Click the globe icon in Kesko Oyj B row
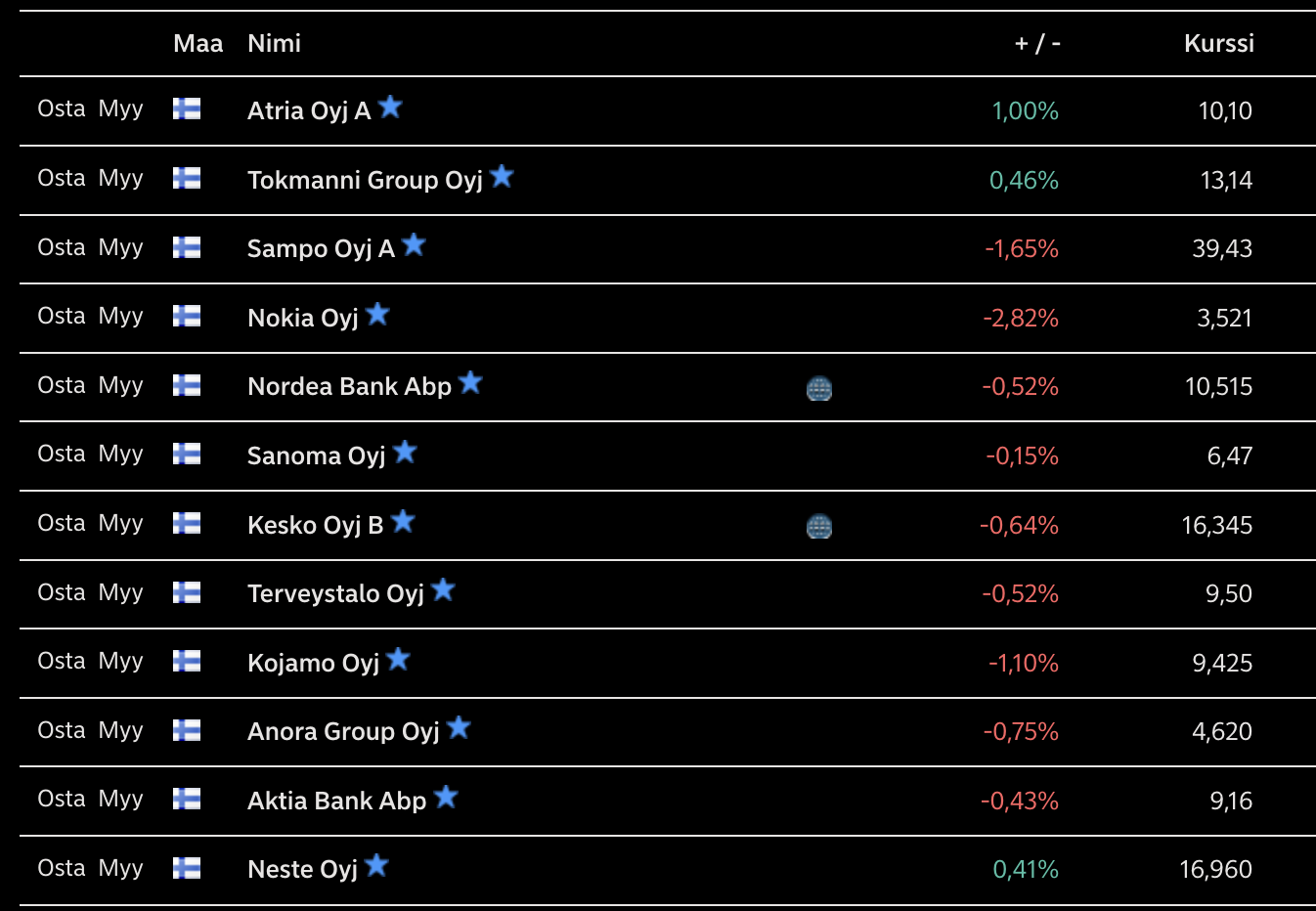 click(x=819, y=526)
